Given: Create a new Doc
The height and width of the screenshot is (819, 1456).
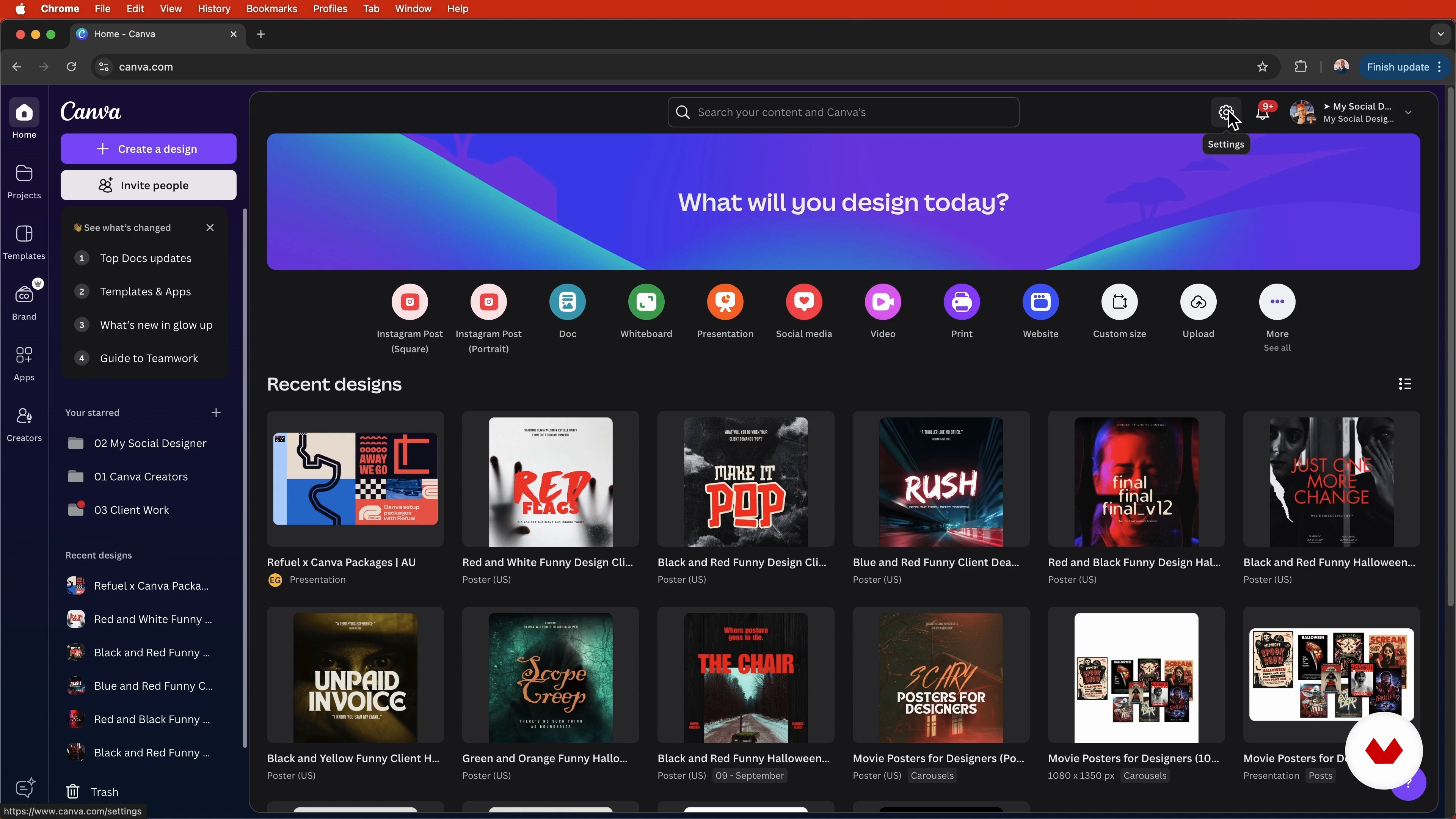Looking at the screenshot, I should pyautogui.click(x=568, y=301).
